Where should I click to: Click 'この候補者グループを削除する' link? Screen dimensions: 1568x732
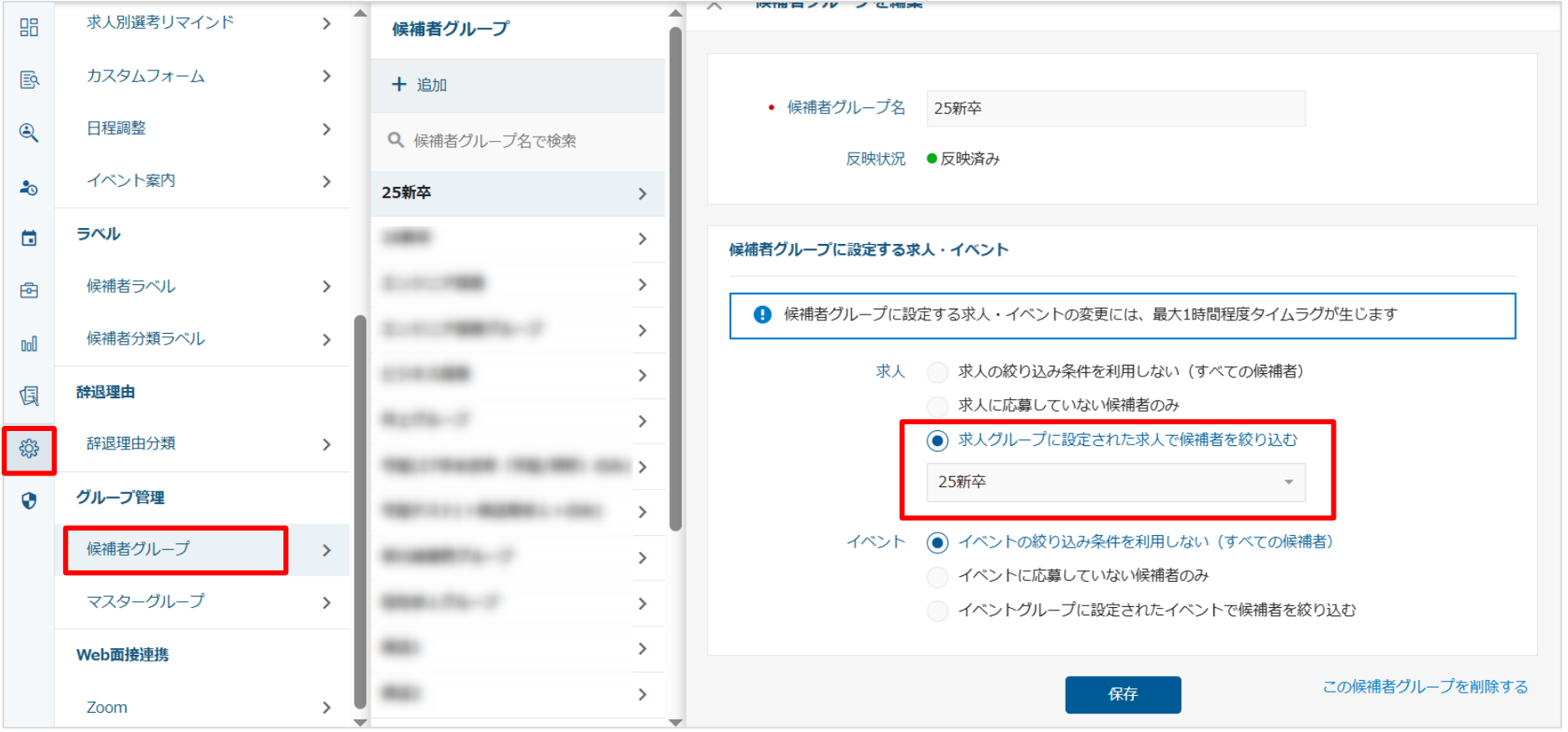point(1425,687)
